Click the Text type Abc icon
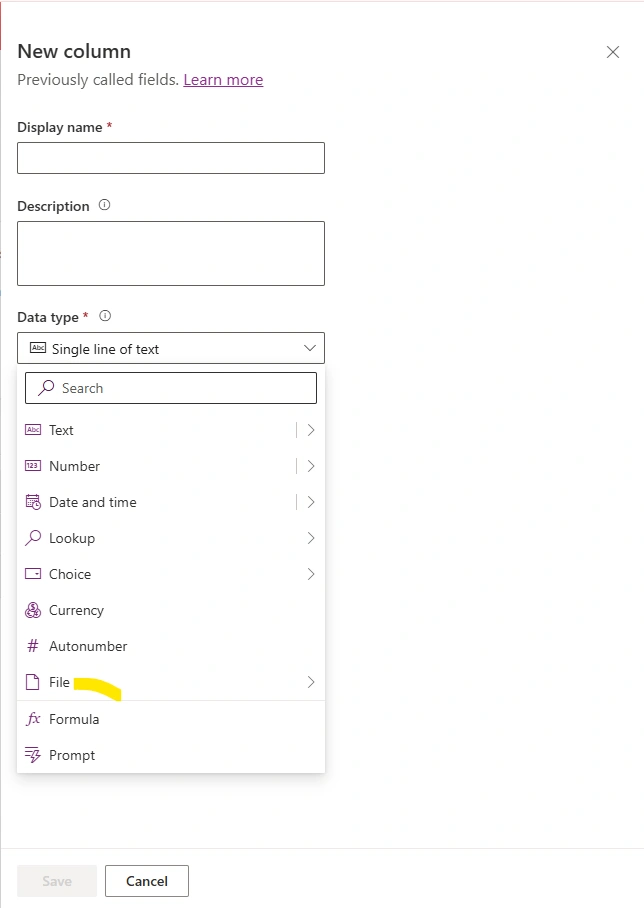The height and width of the screenshot is (908, 644). coord(33,430)
